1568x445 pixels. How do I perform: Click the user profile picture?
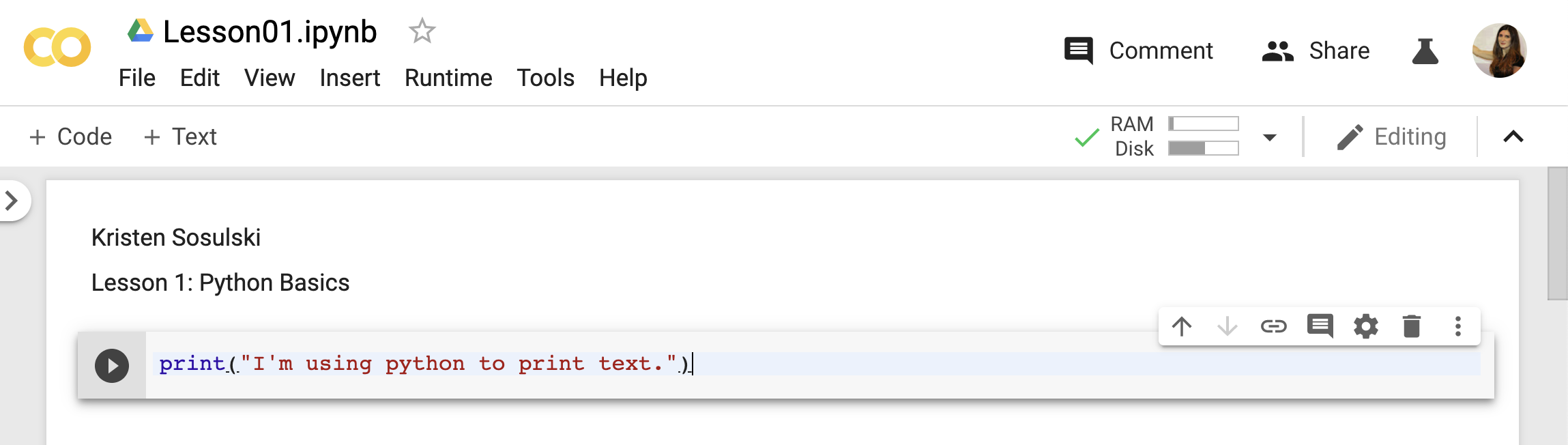click(x=1499, y=51)
